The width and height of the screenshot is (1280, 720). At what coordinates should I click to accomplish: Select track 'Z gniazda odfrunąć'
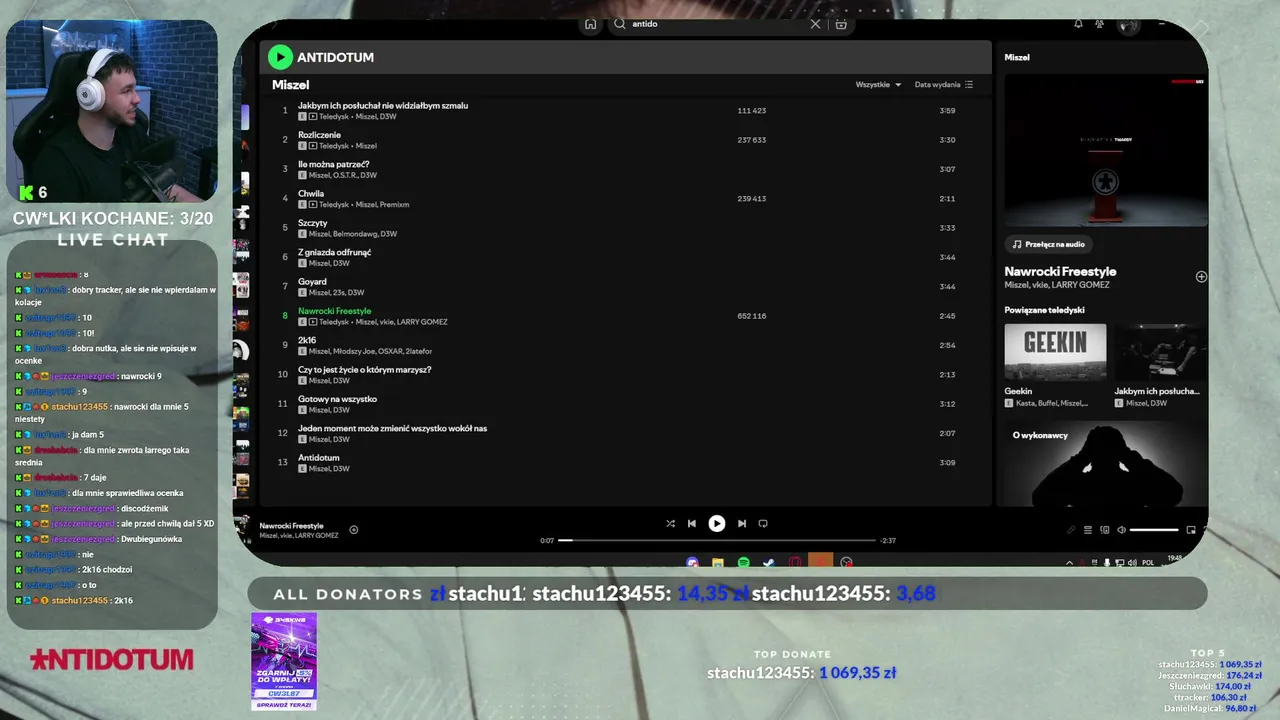pos(335,252)
